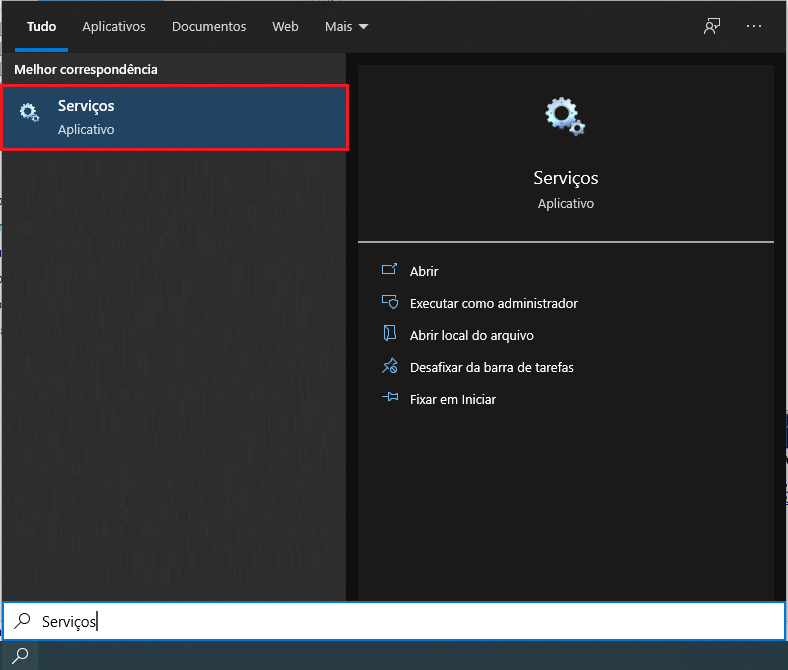This screenshot has width=788, height=670.
Task: Switch to the Aplicativos tab
Action: 114,27
